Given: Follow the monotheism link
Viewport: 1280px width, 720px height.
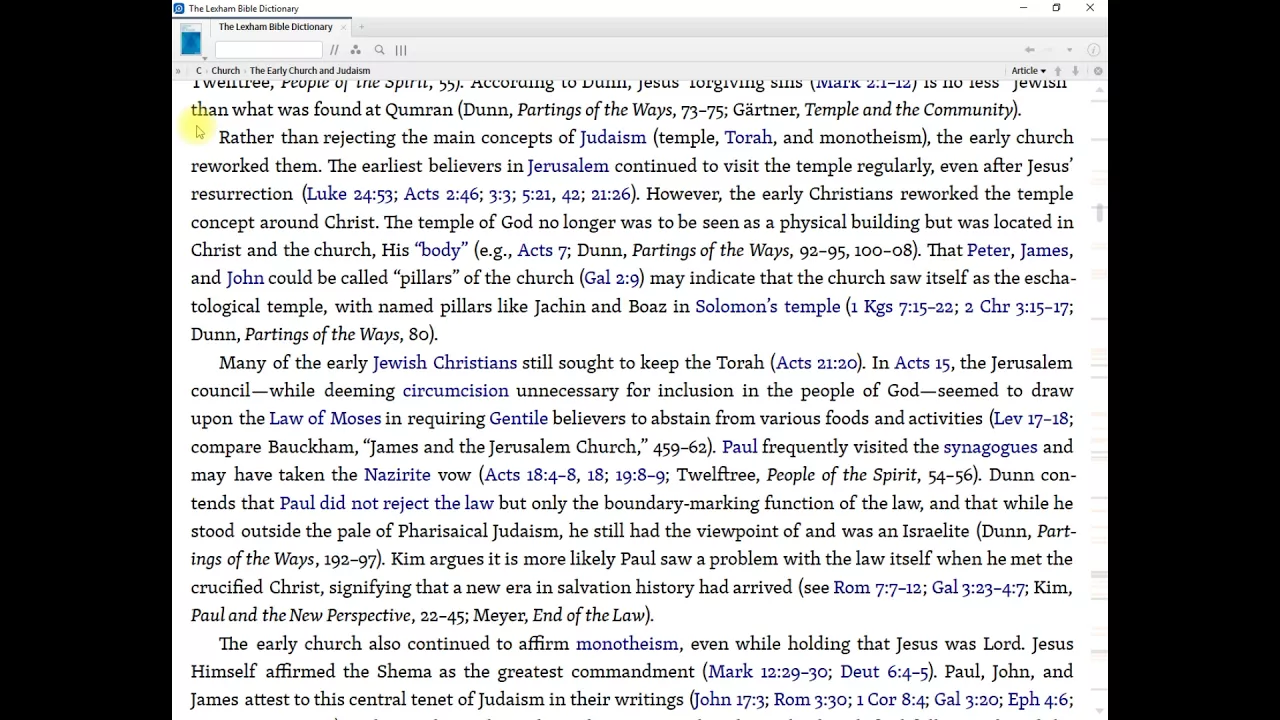Looking at the screenshot, I should point(627,644).
